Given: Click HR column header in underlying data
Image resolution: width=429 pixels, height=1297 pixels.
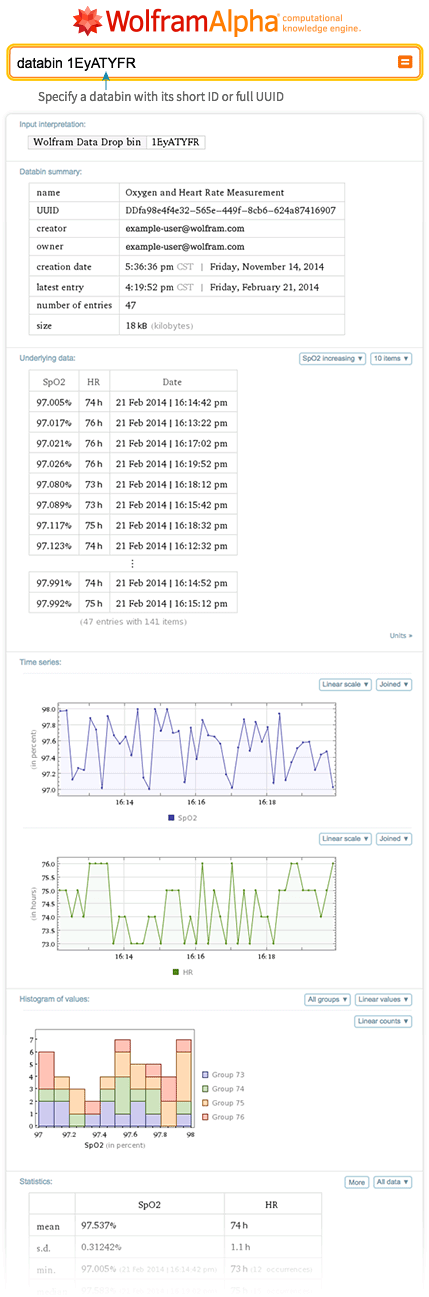Looking at the screenshot, I should pyautogui.click(x=94, y=382).
